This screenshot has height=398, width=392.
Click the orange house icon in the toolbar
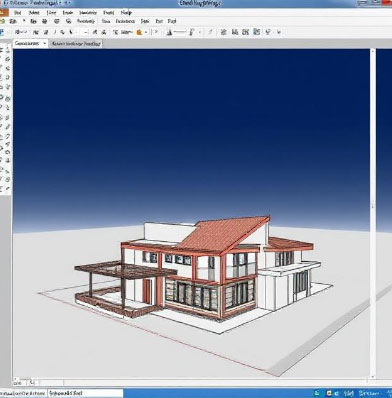click(139, 32)
